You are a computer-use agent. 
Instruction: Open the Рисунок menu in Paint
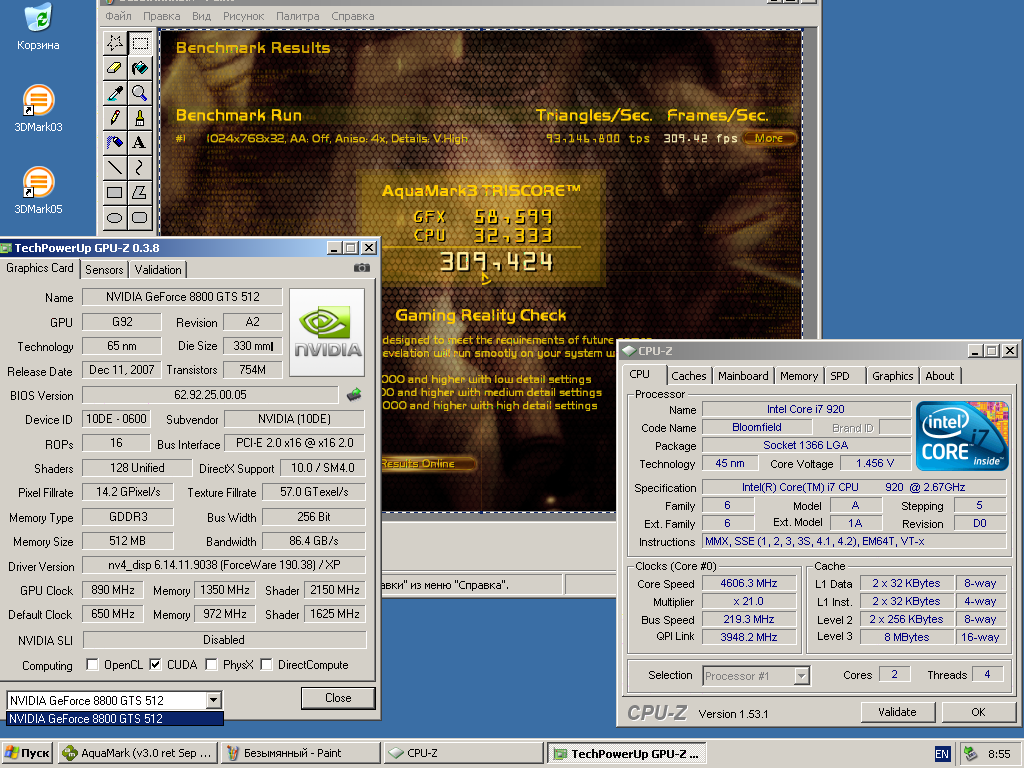pos(244,16)
